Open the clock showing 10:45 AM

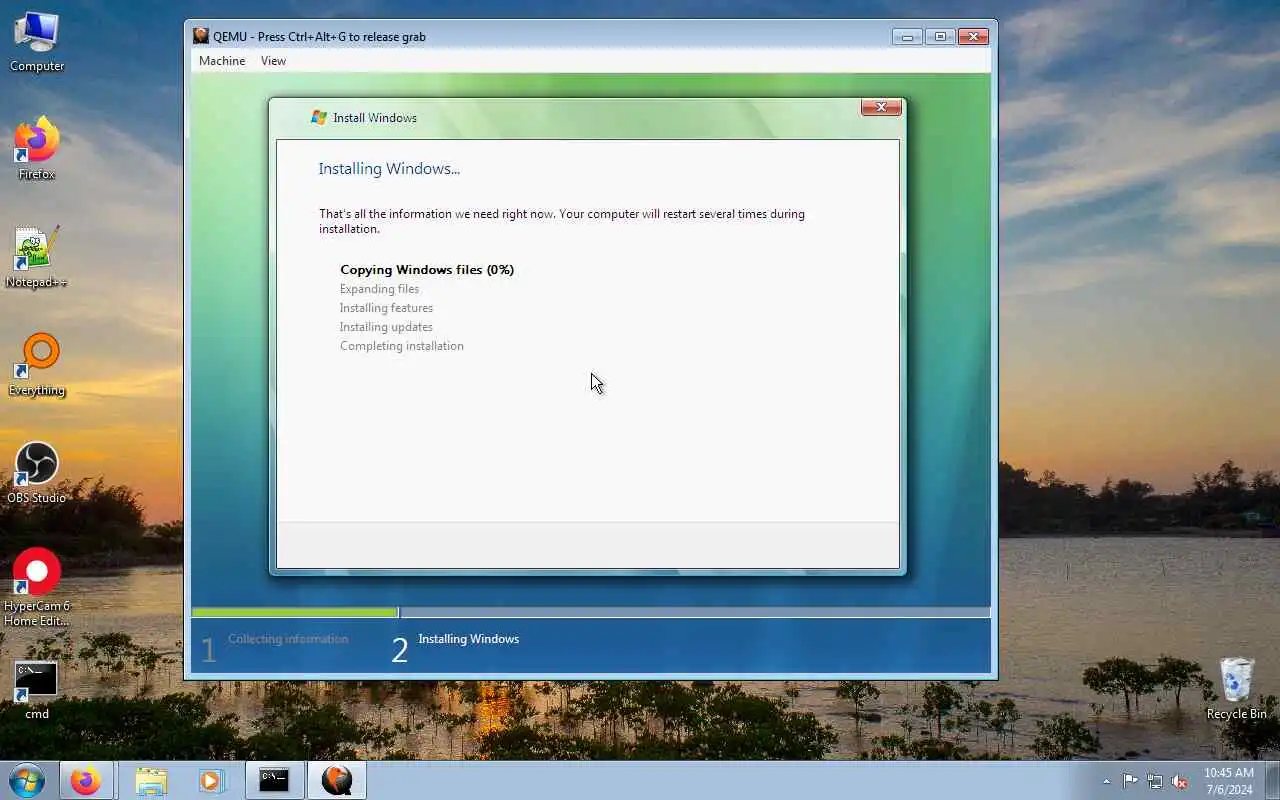[1228, 781]
